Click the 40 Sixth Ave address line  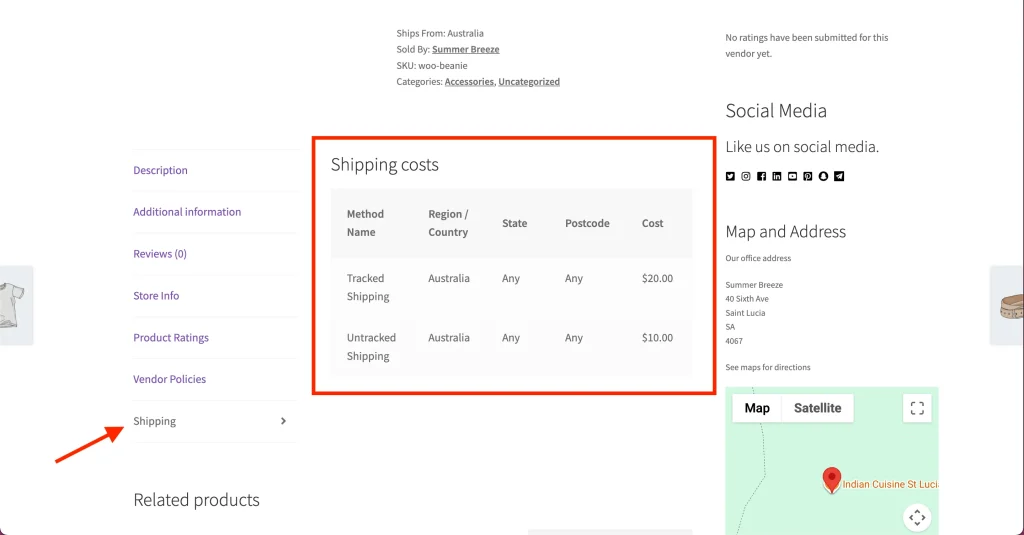pos(746,299)
